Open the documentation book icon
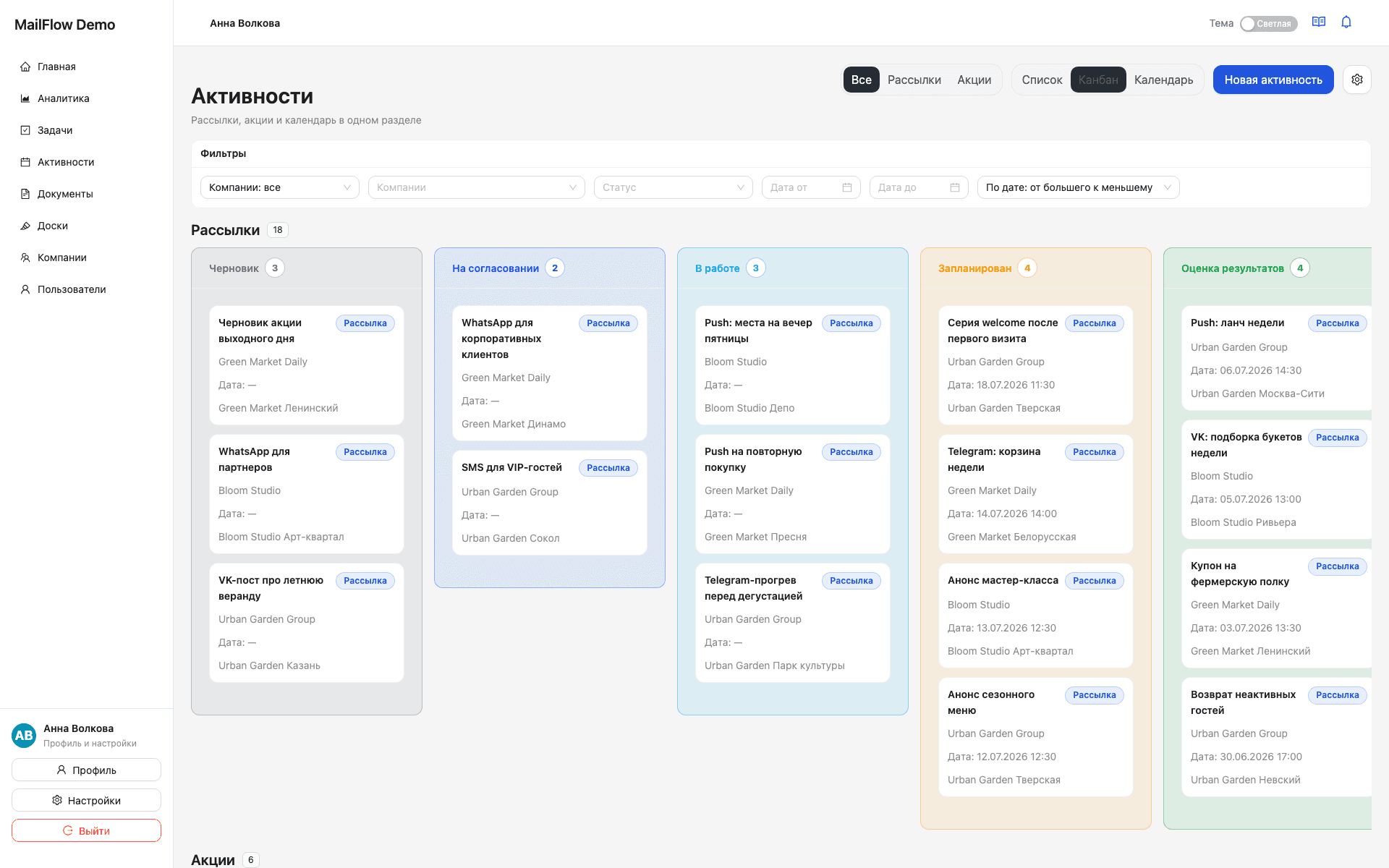This screenshot has width=1389, height=868. click(1319, 22)
